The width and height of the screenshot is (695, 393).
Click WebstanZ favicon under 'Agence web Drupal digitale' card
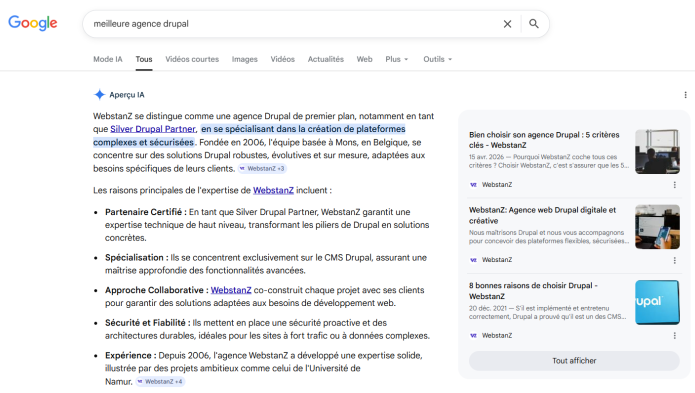pos(473,260)
